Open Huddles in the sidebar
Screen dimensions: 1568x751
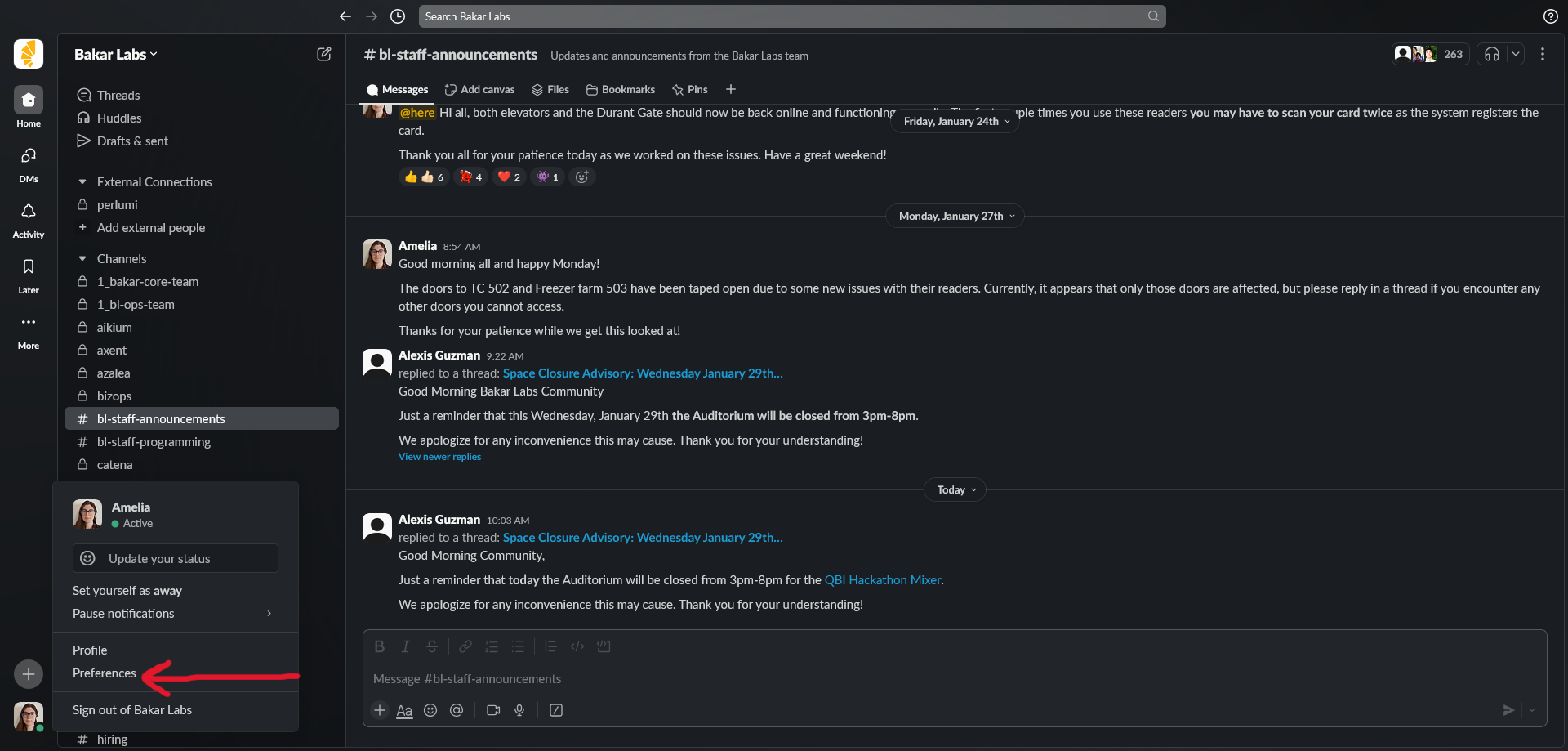[x=119, y=118]
